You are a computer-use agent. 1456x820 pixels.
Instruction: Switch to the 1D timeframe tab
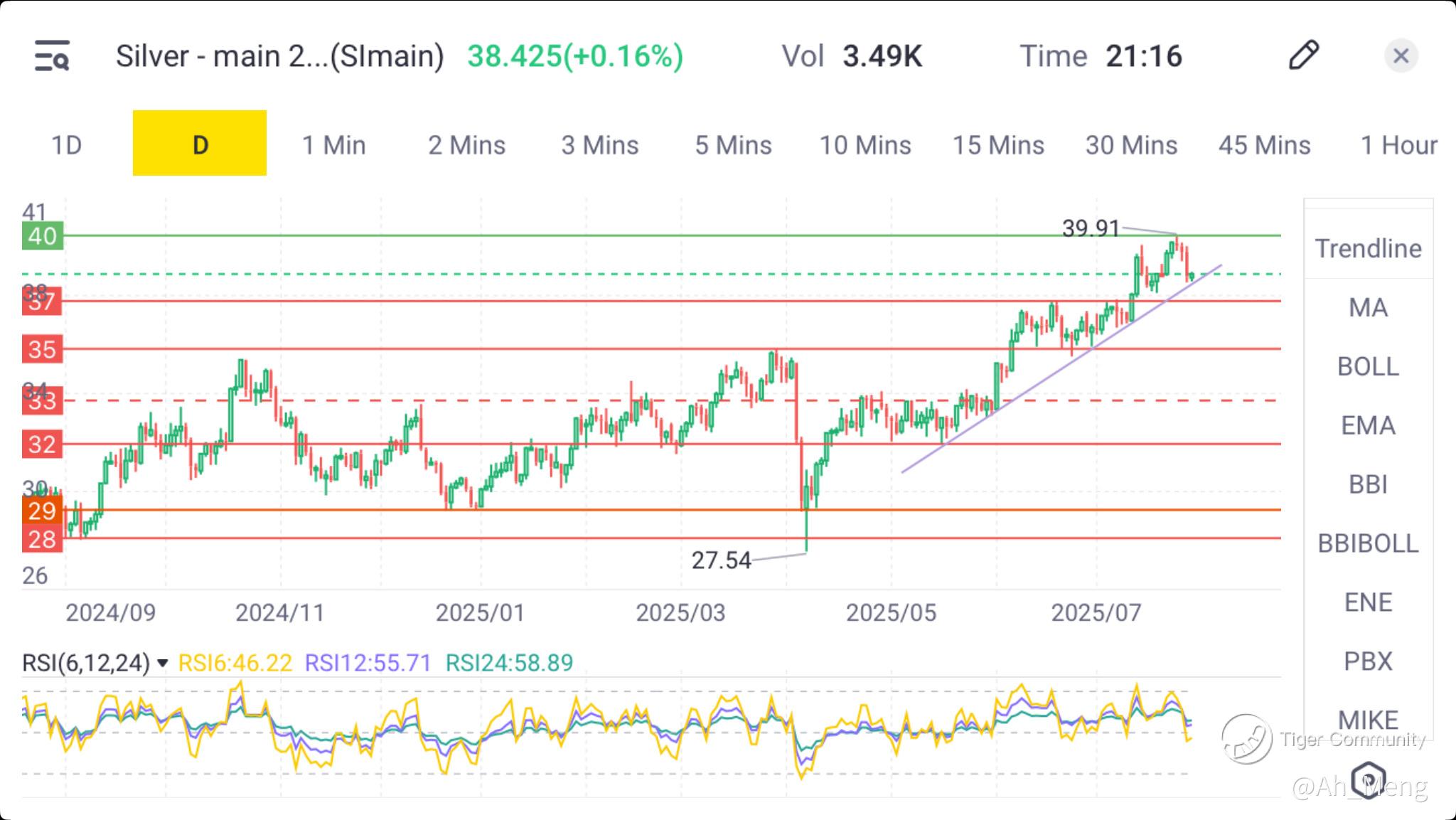coord(66,145)
